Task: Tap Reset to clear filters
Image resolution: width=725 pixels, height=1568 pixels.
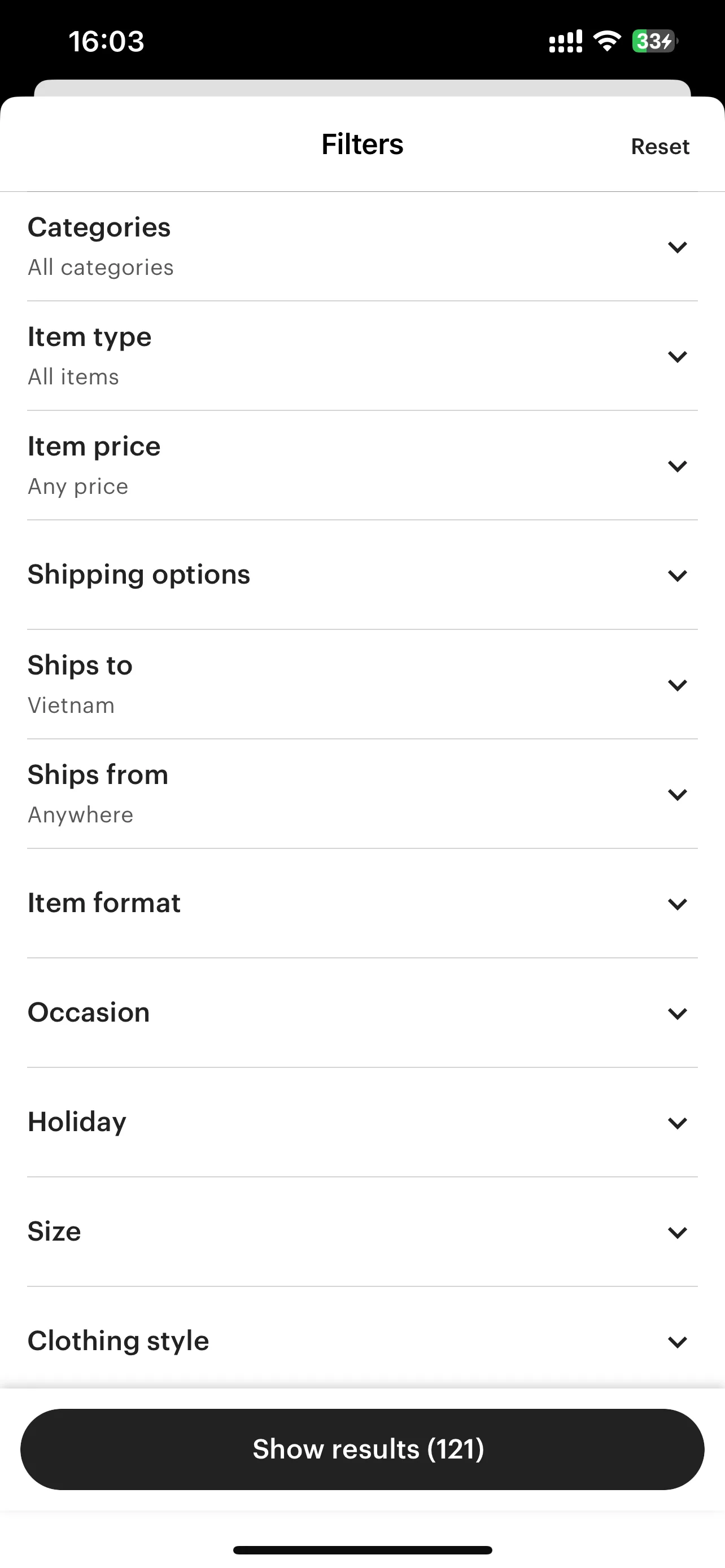Action: [660, 147]
